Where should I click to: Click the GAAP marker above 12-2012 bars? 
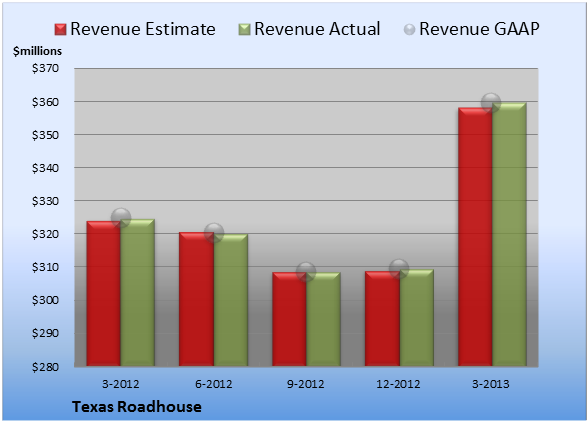(399, 269)
